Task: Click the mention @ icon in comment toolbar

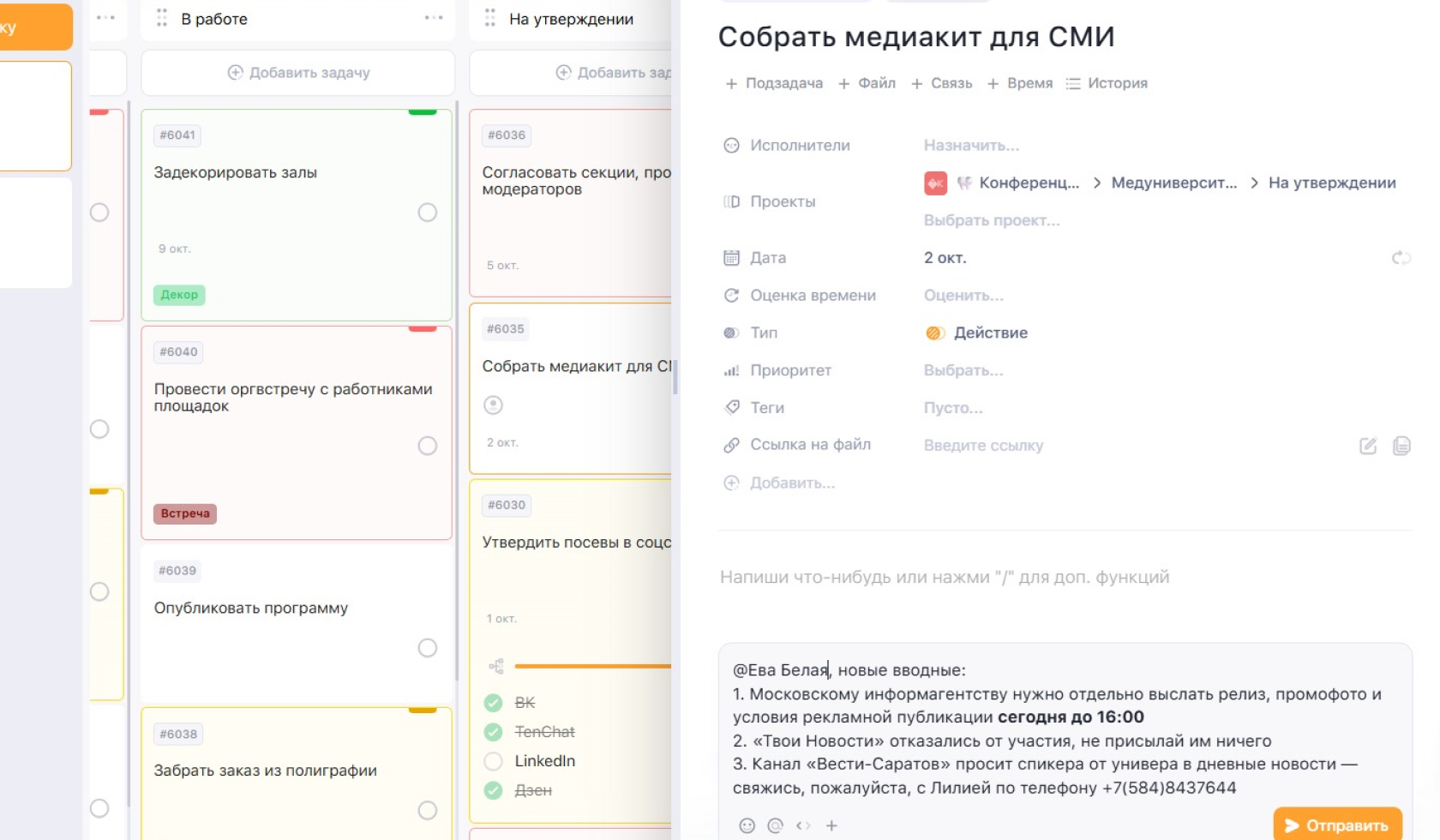Action: [x=776, y=825]
